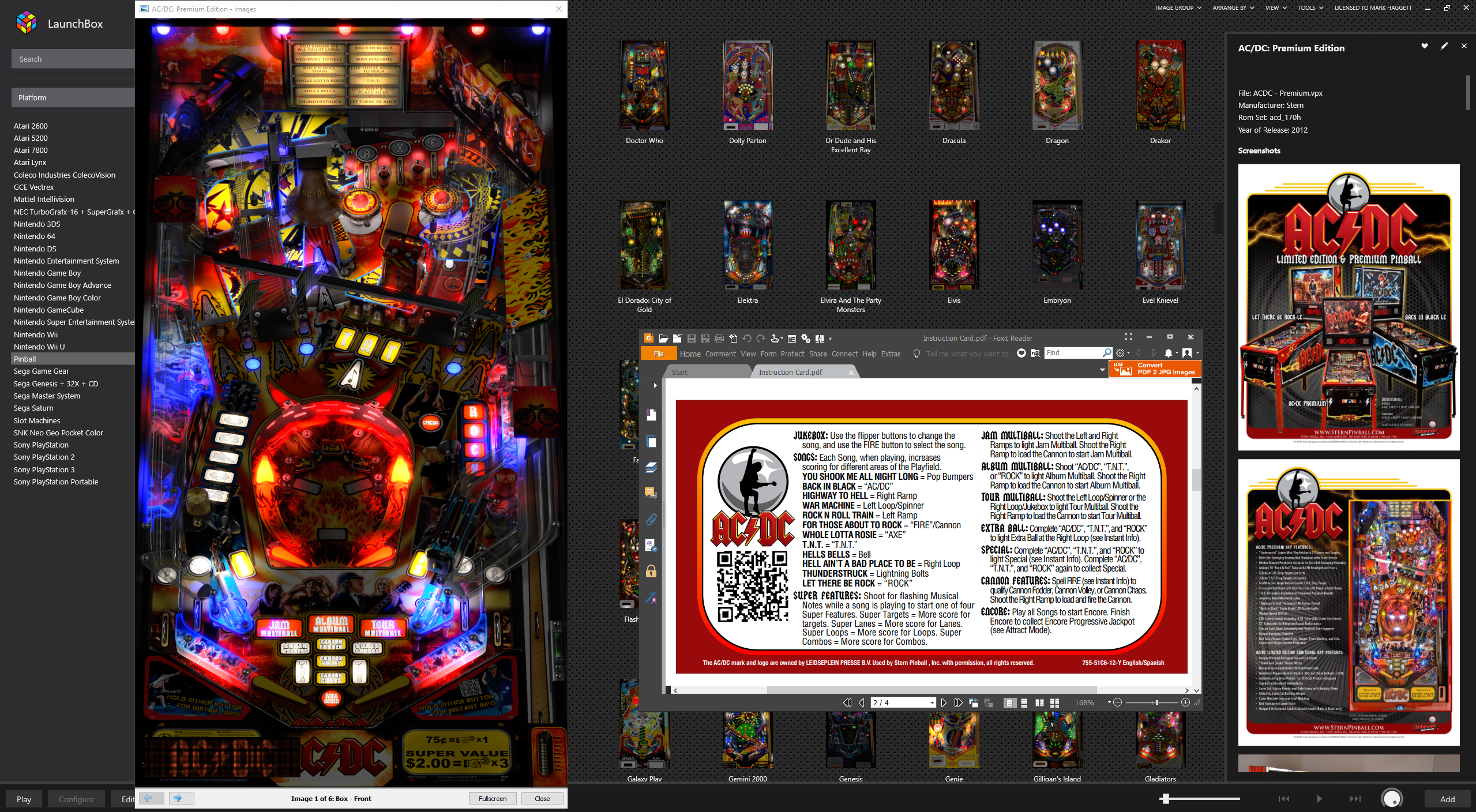1476x812 pixels.
Task: Open Foxit tab list dropdown arrow
Action: point(1102,370)
